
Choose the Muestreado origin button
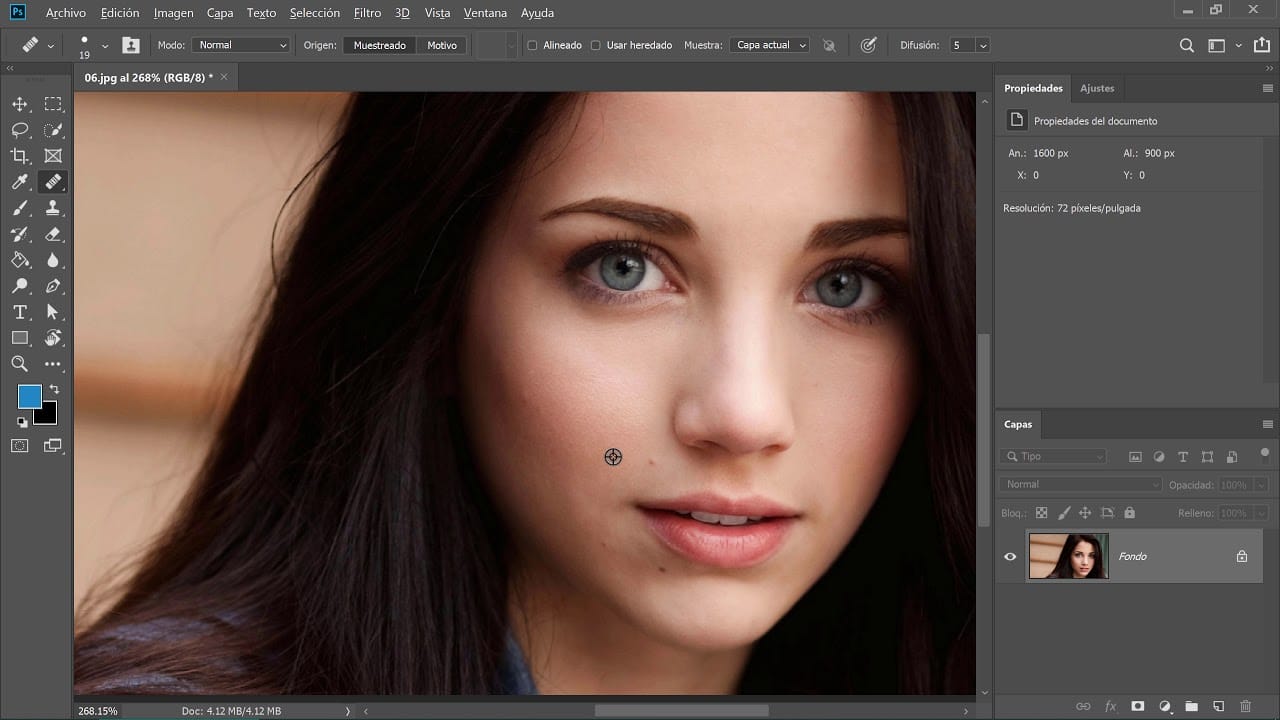380,45
